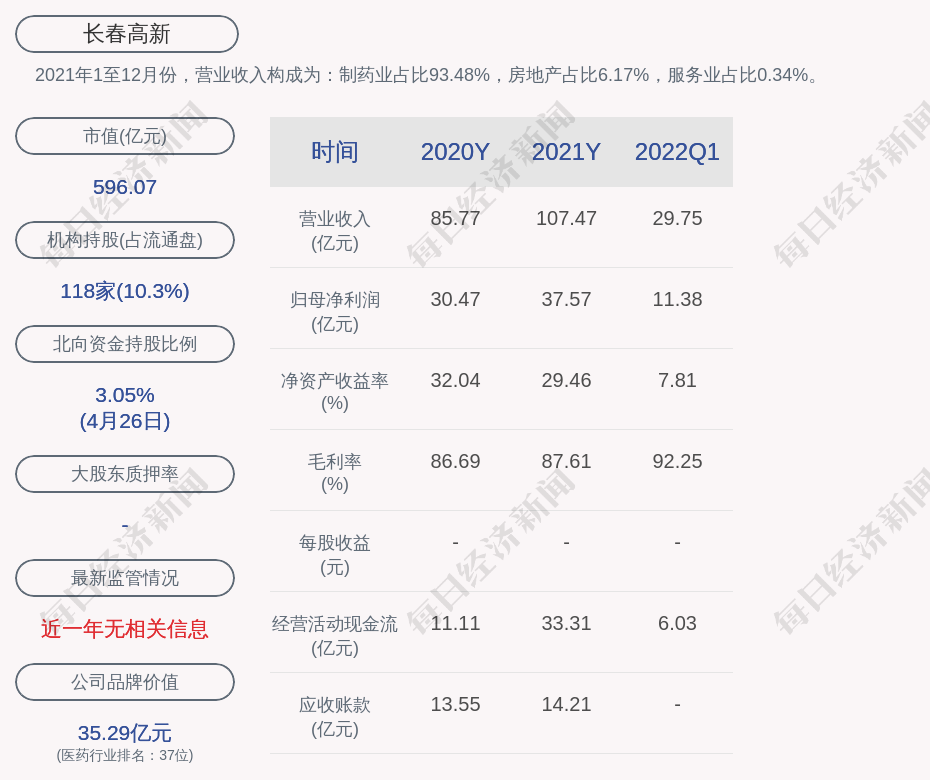Click the red 近一年无相关信息 text
930x780 pixels.
click(x=125, y=629)
